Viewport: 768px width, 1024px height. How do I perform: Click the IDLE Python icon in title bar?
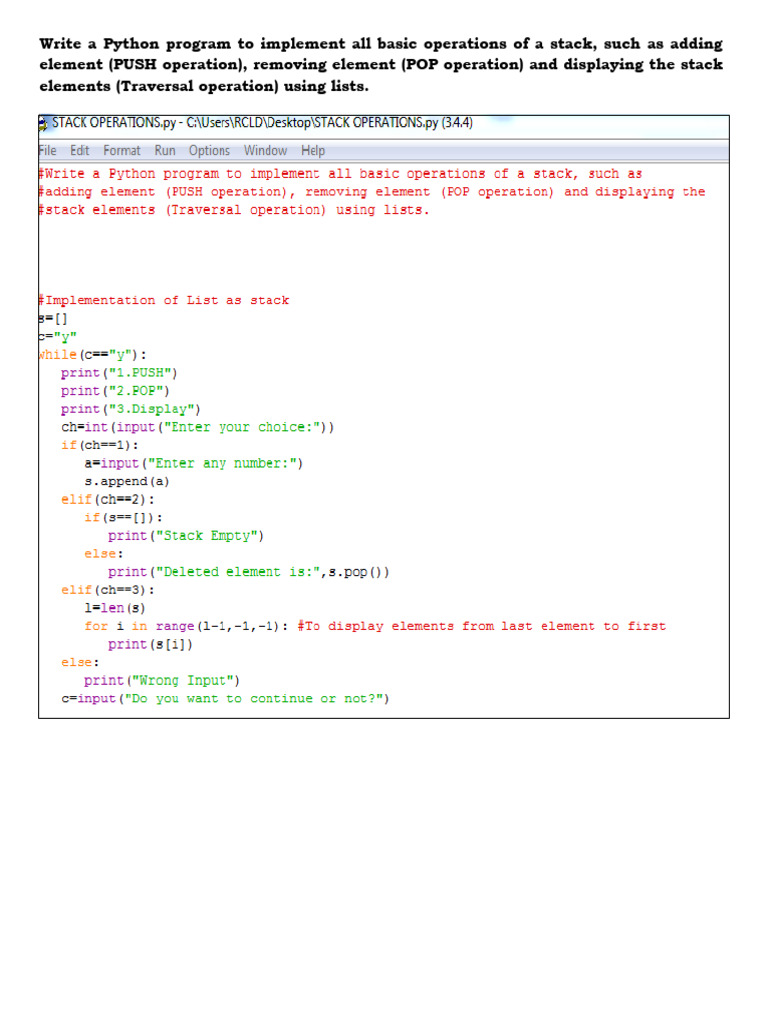44,123
